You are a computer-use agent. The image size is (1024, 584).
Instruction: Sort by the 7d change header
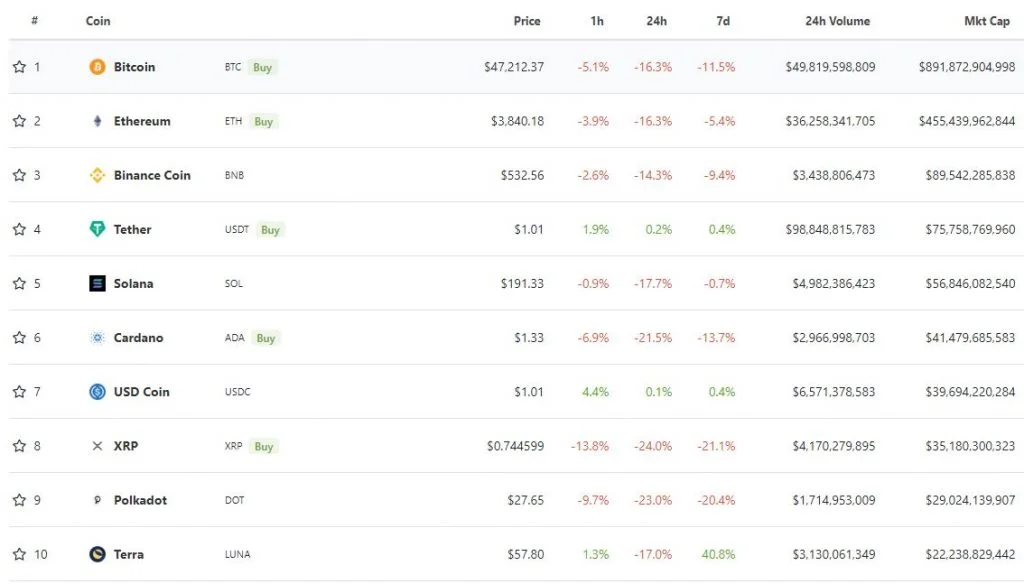pos(723,21)
